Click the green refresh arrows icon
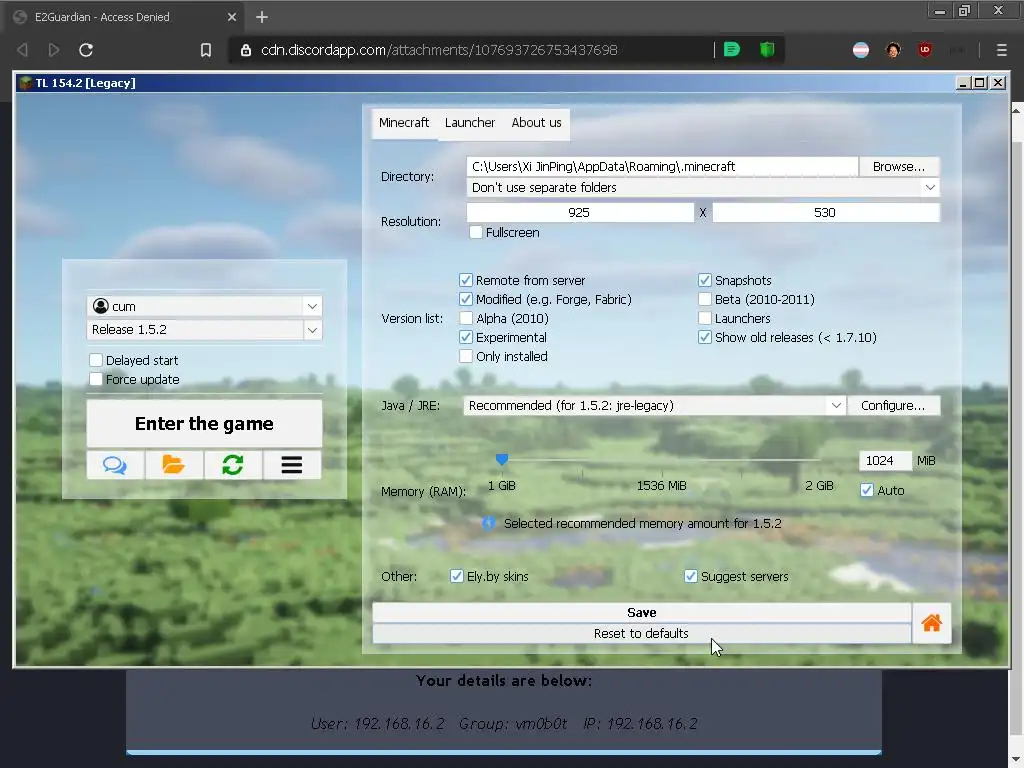Image resolution: width=1024 pixels, height=768 pixels. (x=232, y=465)
